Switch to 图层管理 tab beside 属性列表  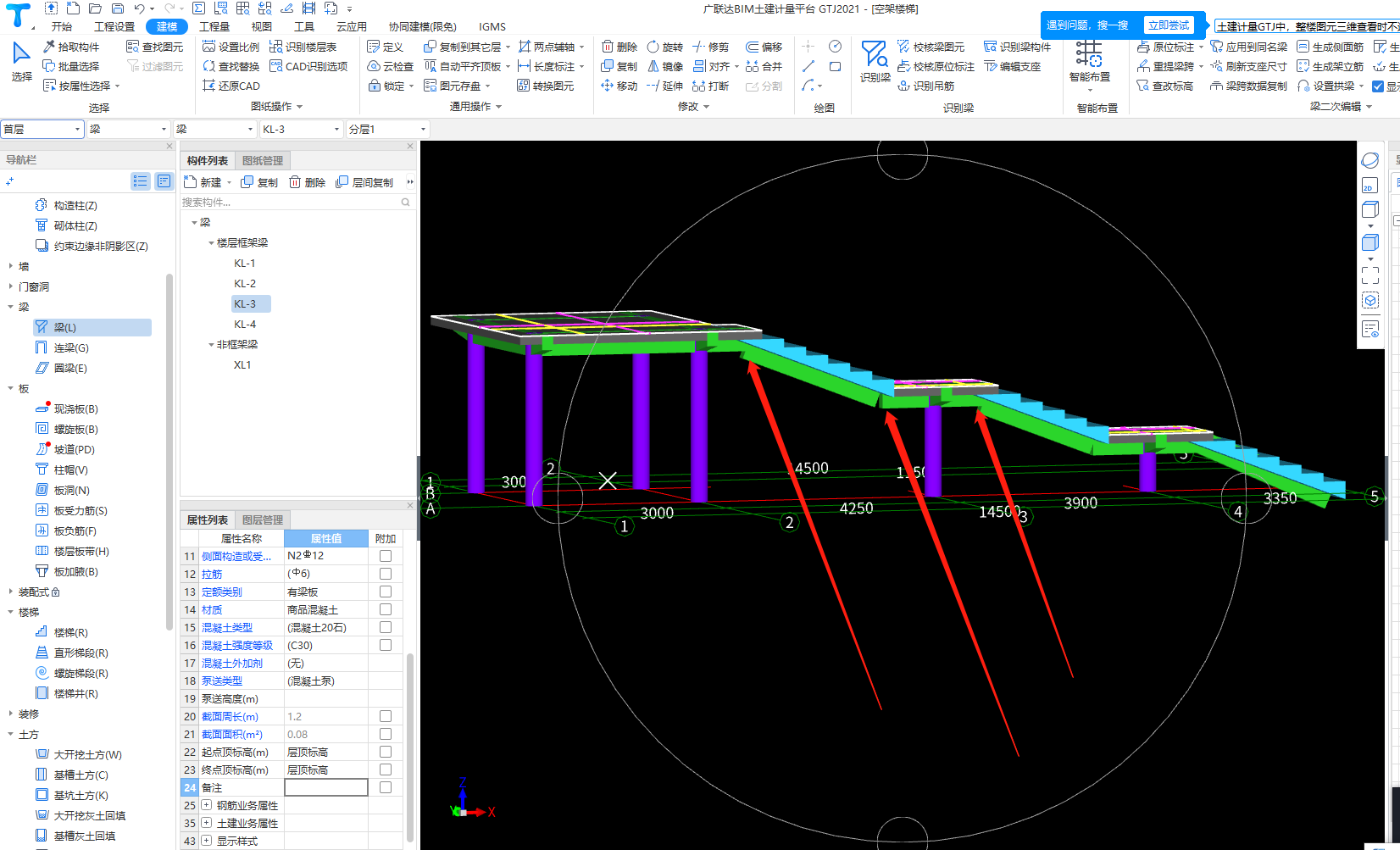tap(263, 519)
